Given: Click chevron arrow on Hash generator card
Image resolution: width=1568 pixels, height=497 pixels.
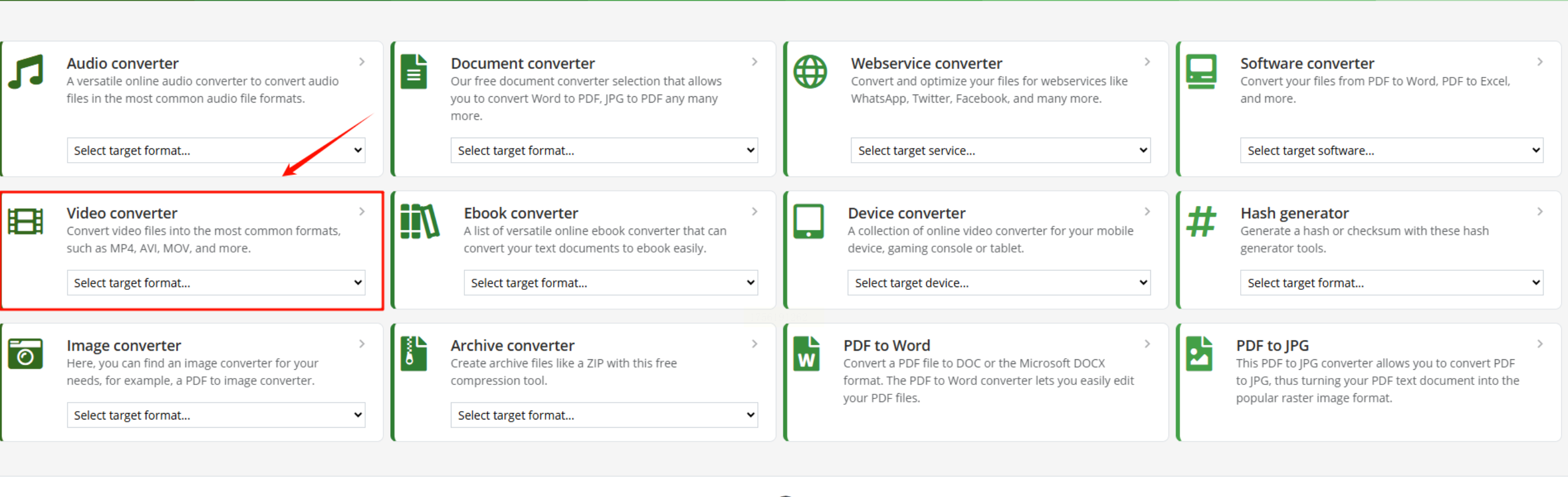Looking at the screenshot, I should (x=1539, y=211).
